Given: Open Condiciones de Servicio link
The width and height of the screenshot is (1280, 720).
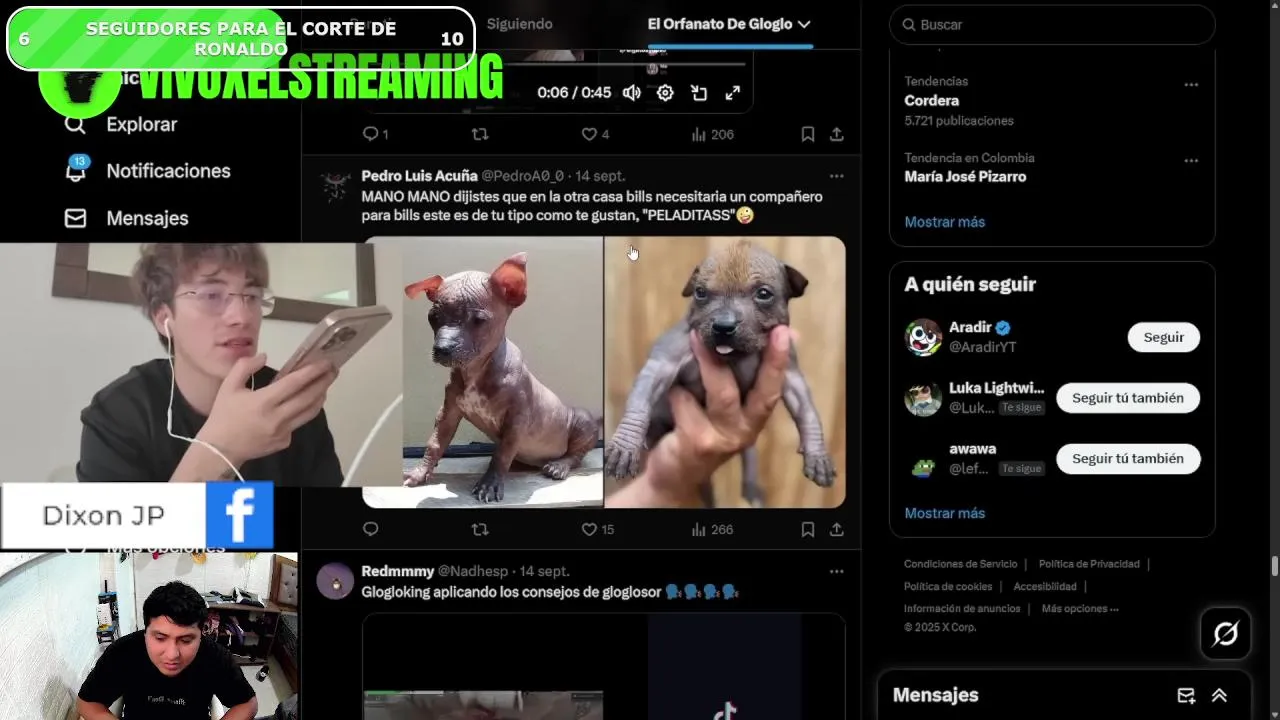Looking at the screenshot, I should point(961,564).
